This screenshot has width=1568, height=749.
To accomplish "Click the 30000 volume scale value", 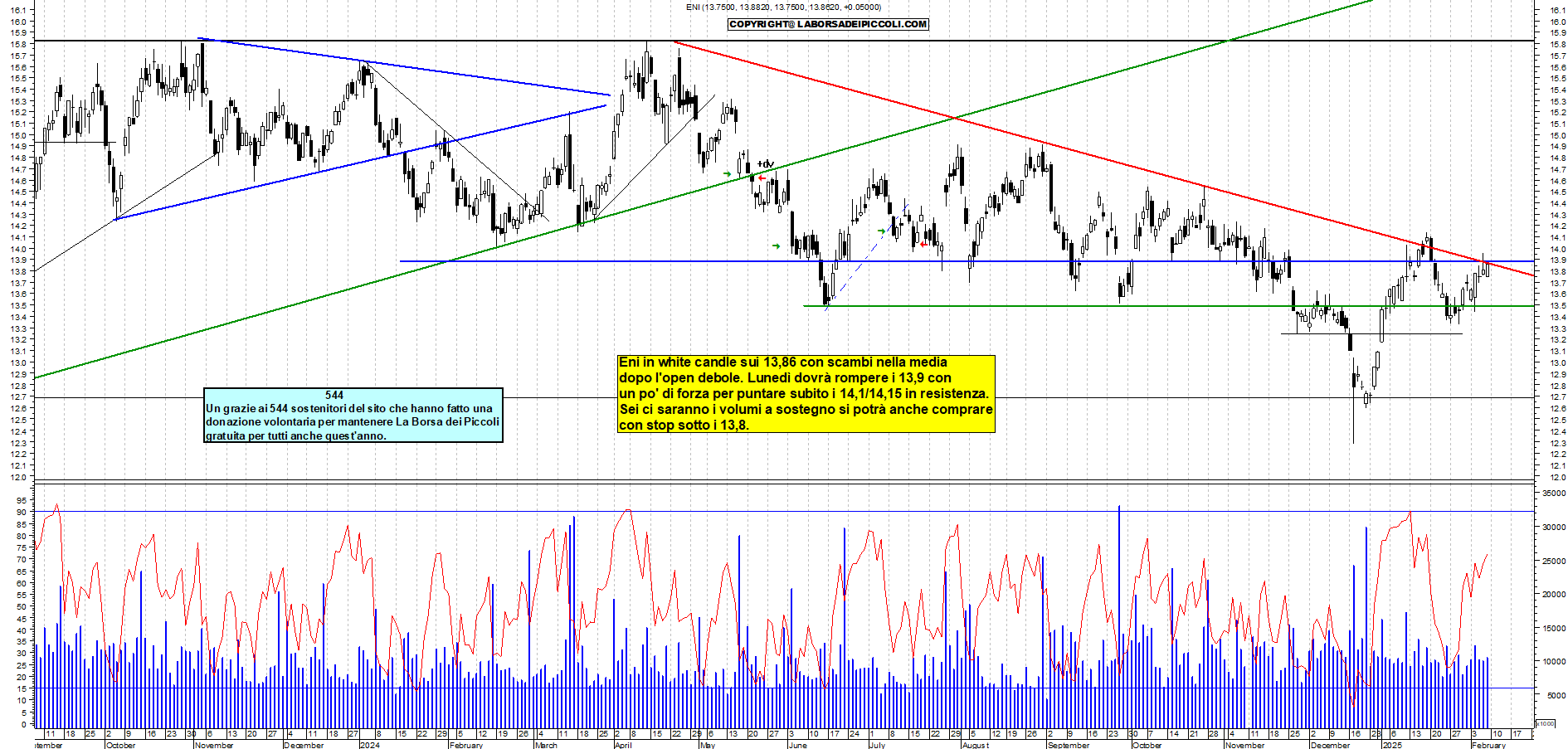I will point(1554,527).
